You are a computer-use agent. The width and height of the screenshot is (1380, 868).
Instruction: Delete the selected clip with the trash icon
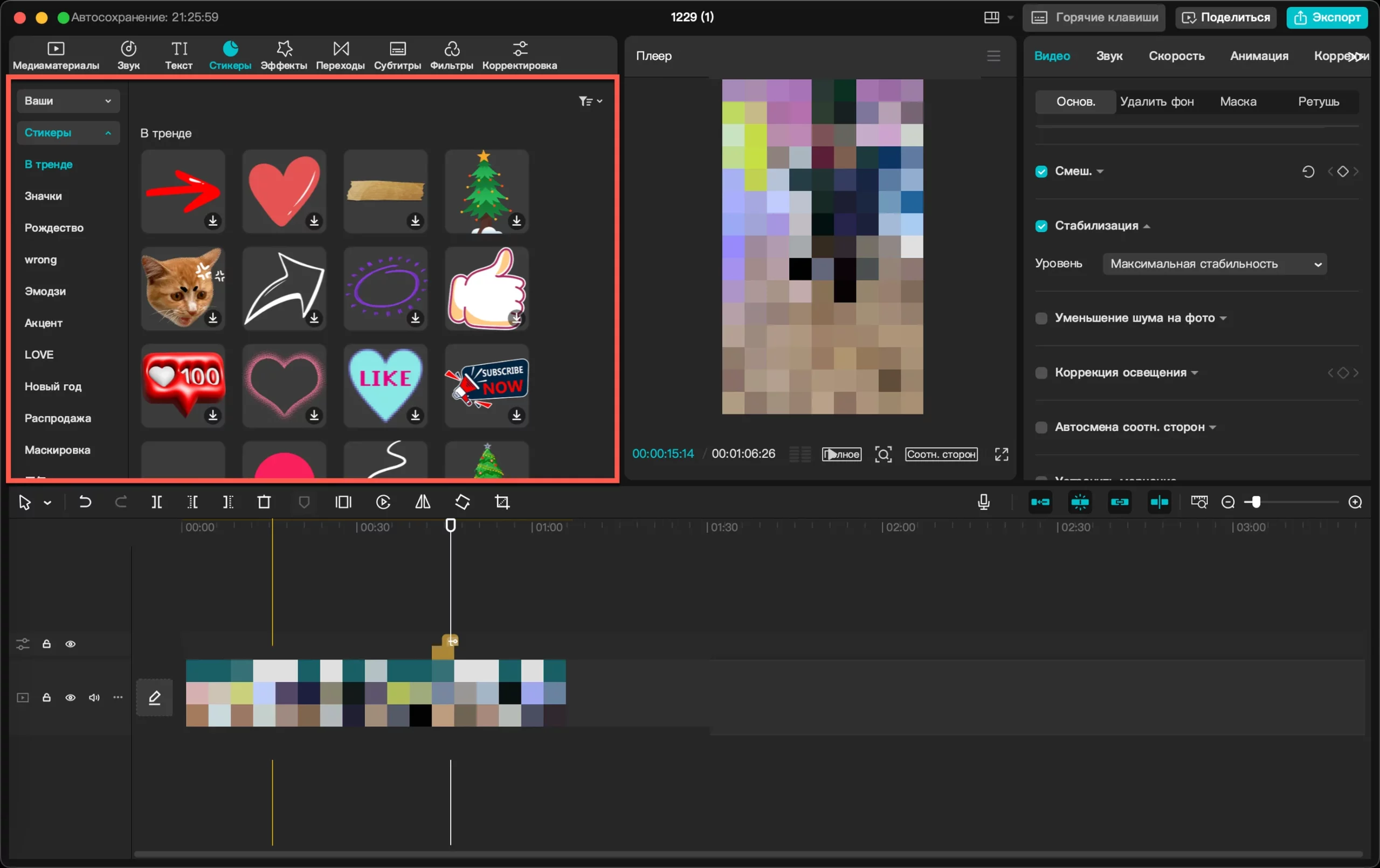tap(264, 503)
